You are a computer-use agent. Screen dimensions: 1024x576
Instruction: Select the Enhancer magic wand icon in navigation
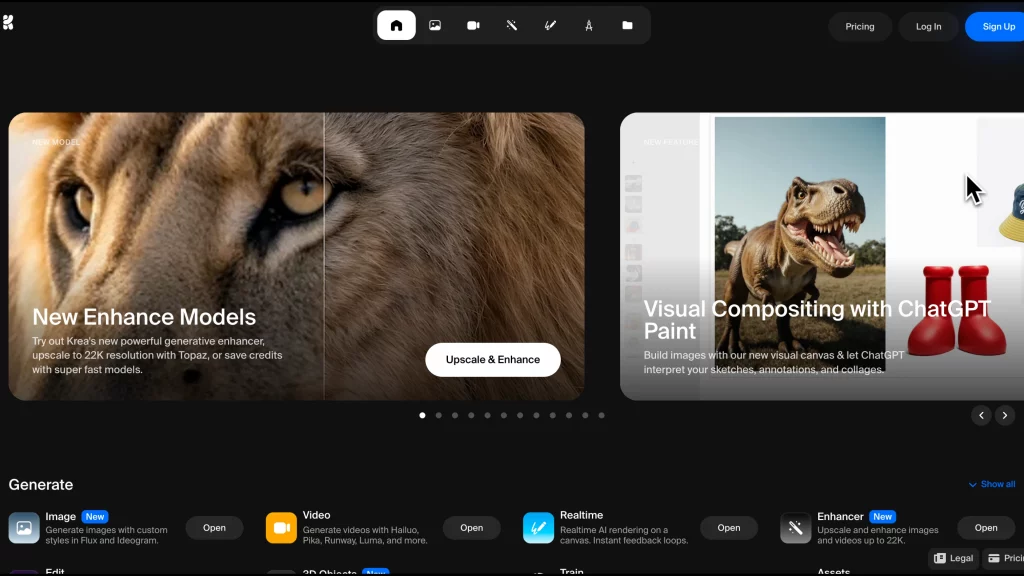[511, 26]
